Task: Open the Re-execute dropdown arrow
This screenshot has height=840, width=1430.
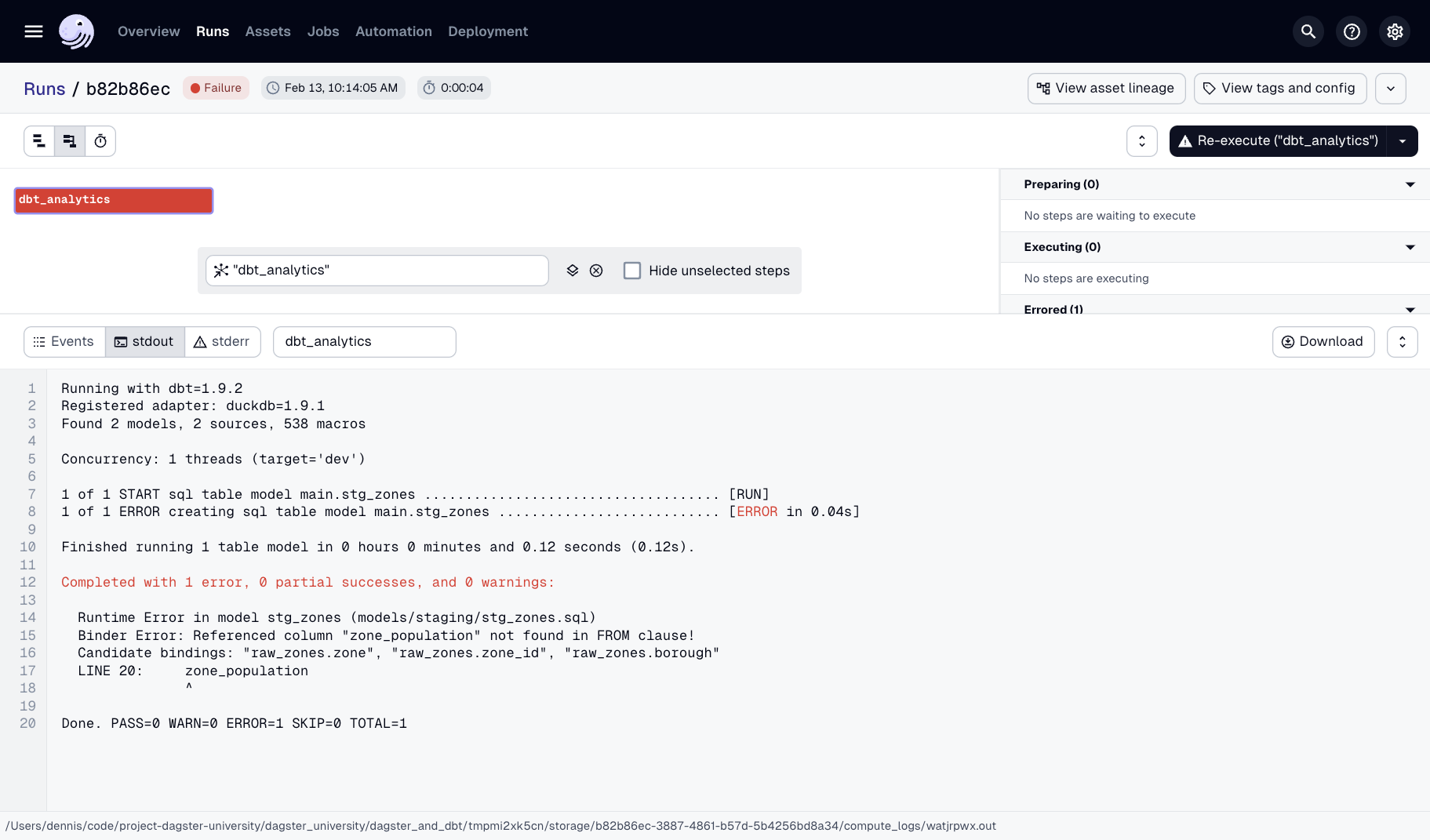Action: click(1403, 141)
